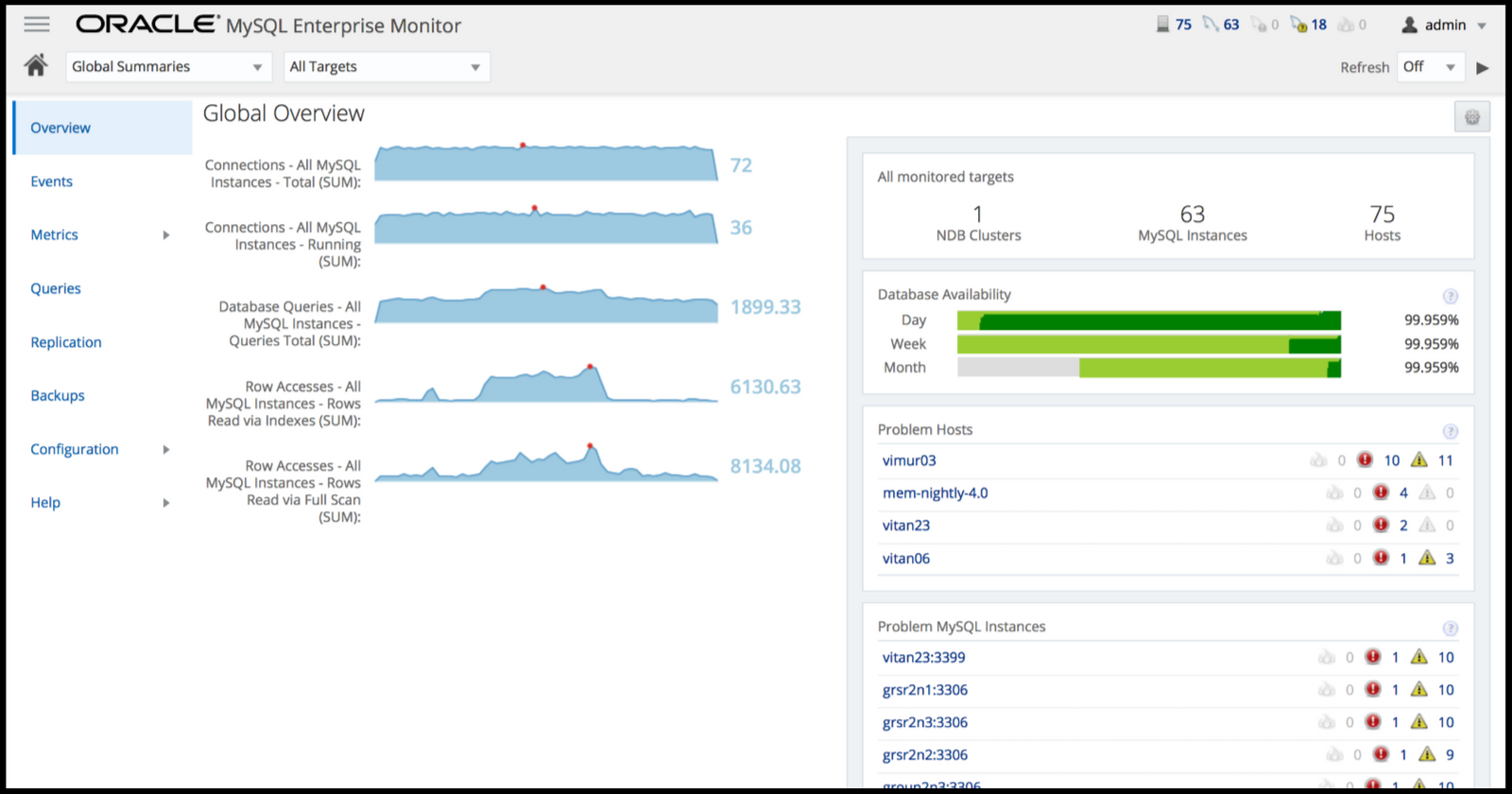
Task: Expand the Help submenu arrow
Action: tap(166, 503)
